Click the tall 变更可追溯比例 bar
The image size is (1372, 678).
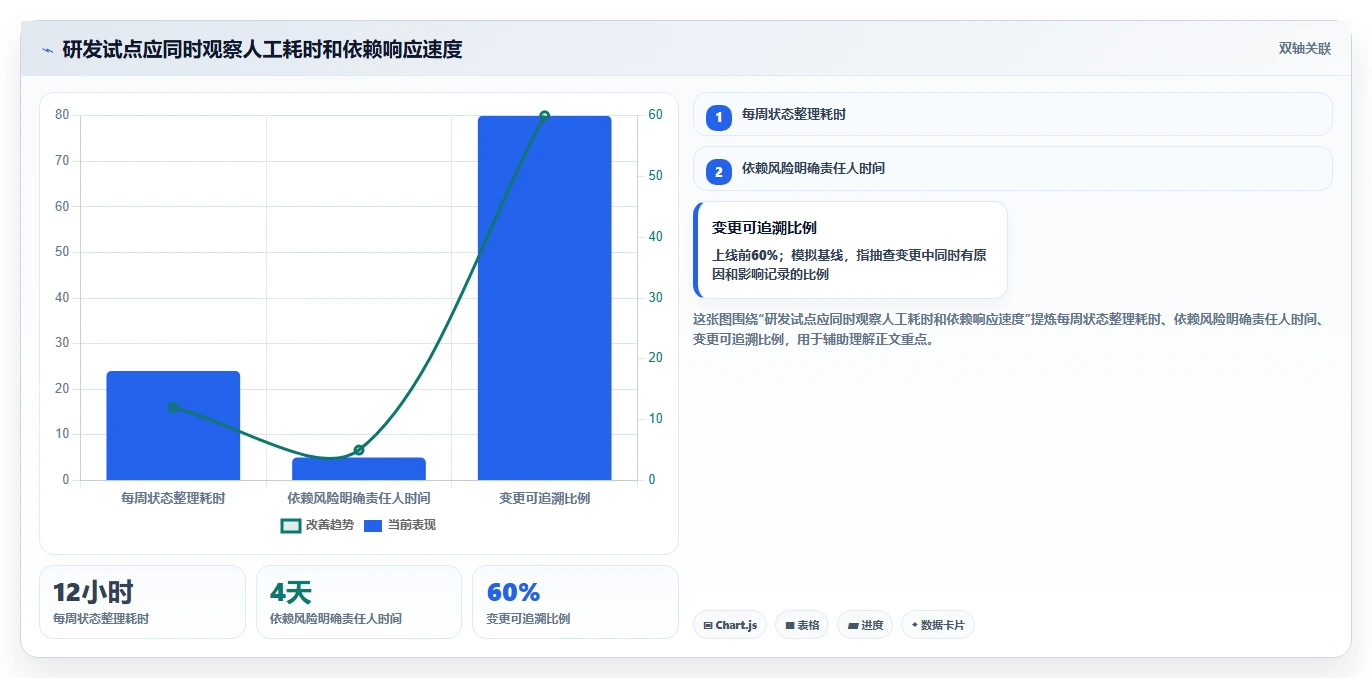click(x=544, y=298)
